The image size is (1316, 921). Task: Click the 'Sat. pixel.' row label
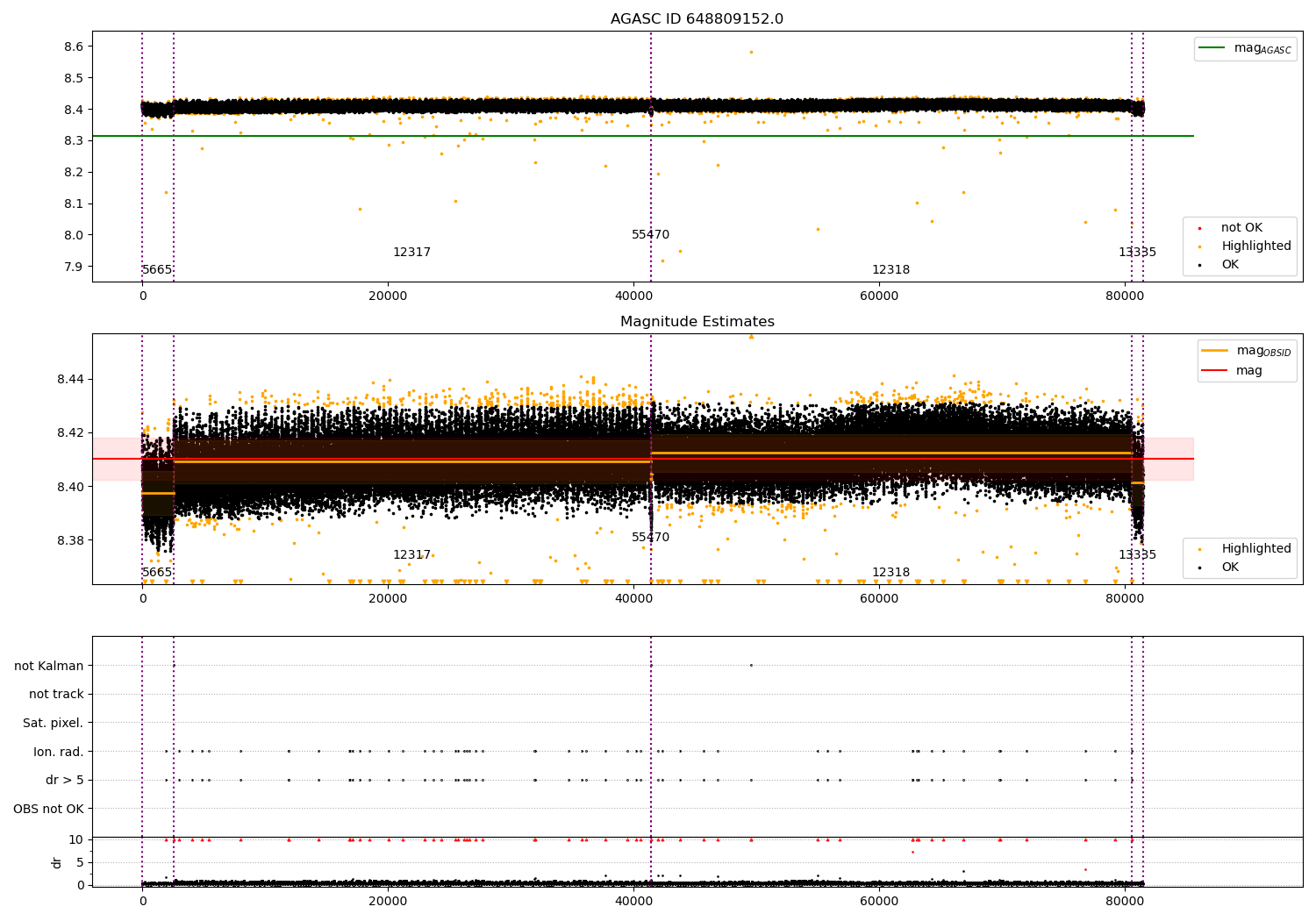[x=54, y=724]
